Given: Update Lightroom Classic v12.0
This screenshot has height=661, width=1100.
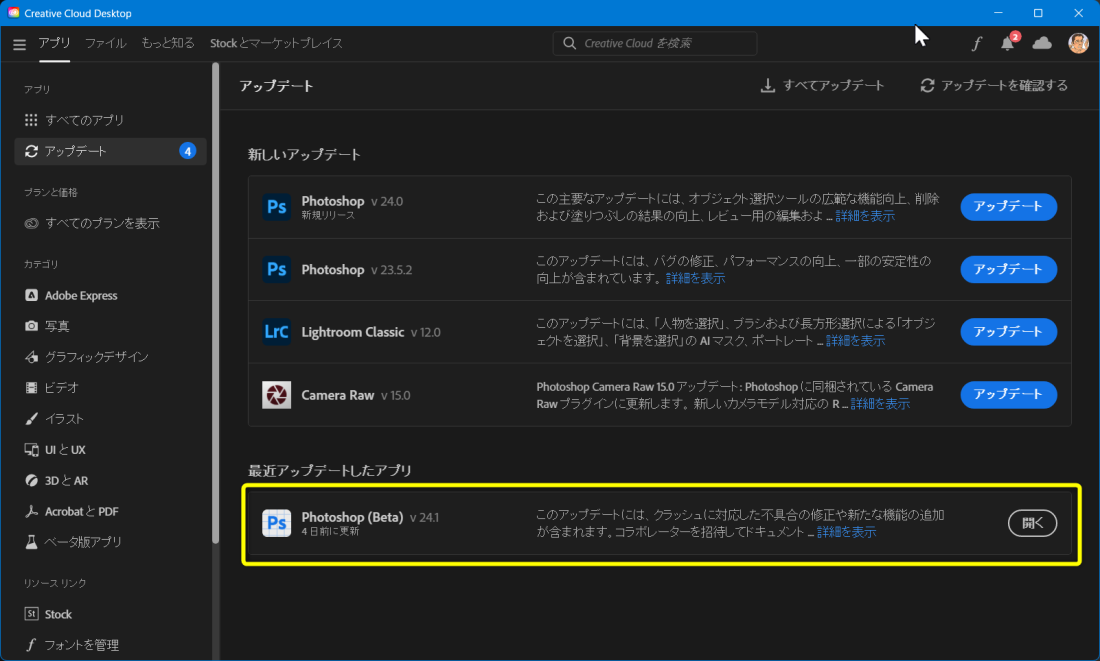Looking at the screenshot, I should (1008, 332).
